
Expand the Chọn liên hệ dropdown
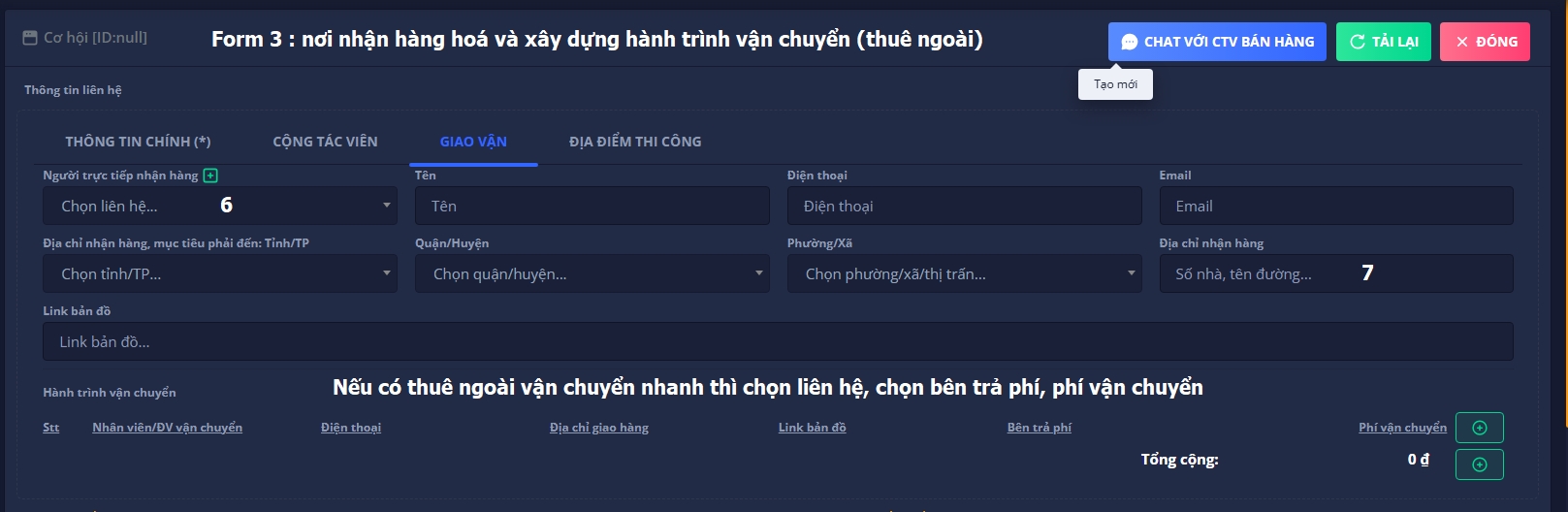click(220, 206)
